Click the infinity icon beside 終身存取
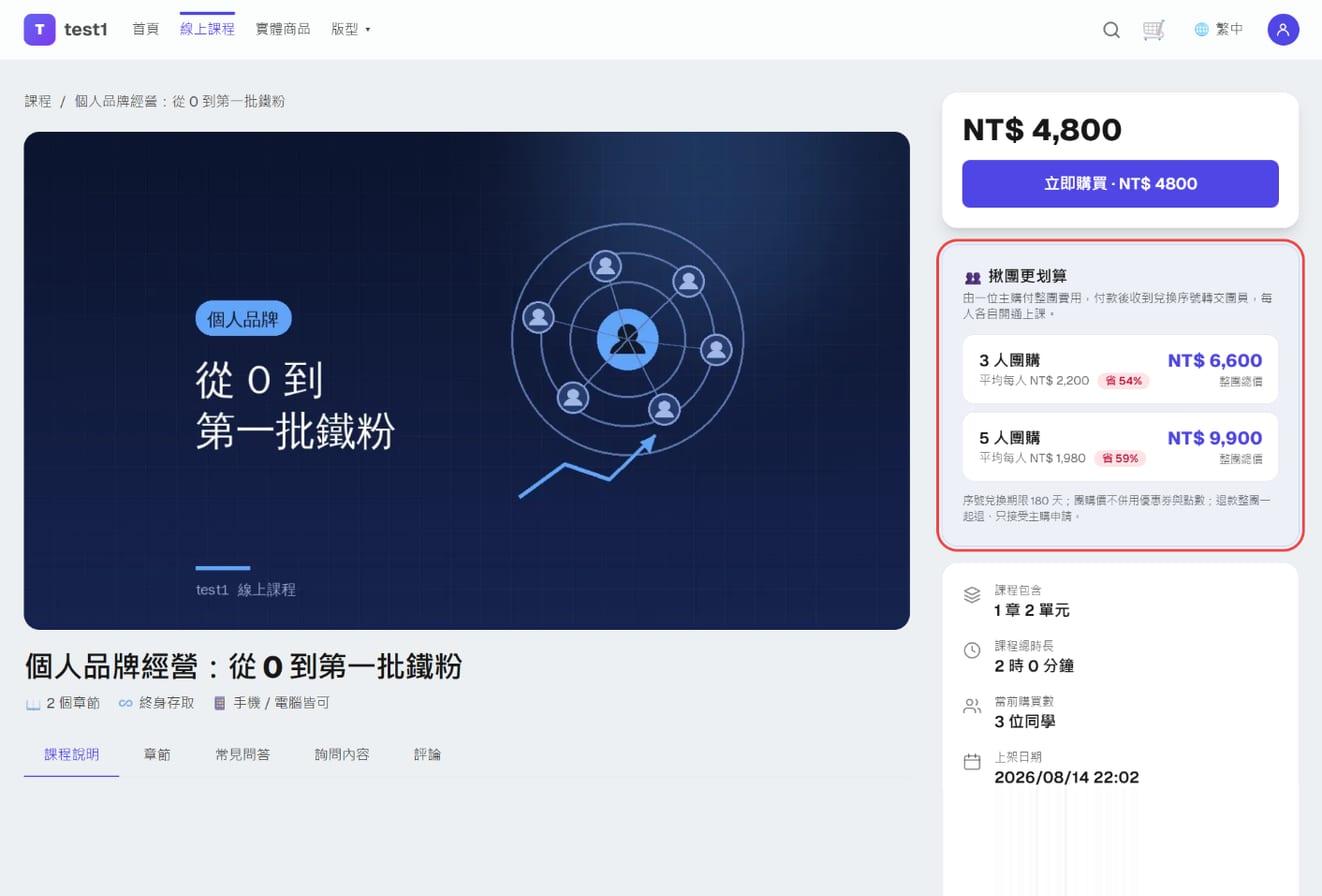1322x896 pixels. click(126, 703)
